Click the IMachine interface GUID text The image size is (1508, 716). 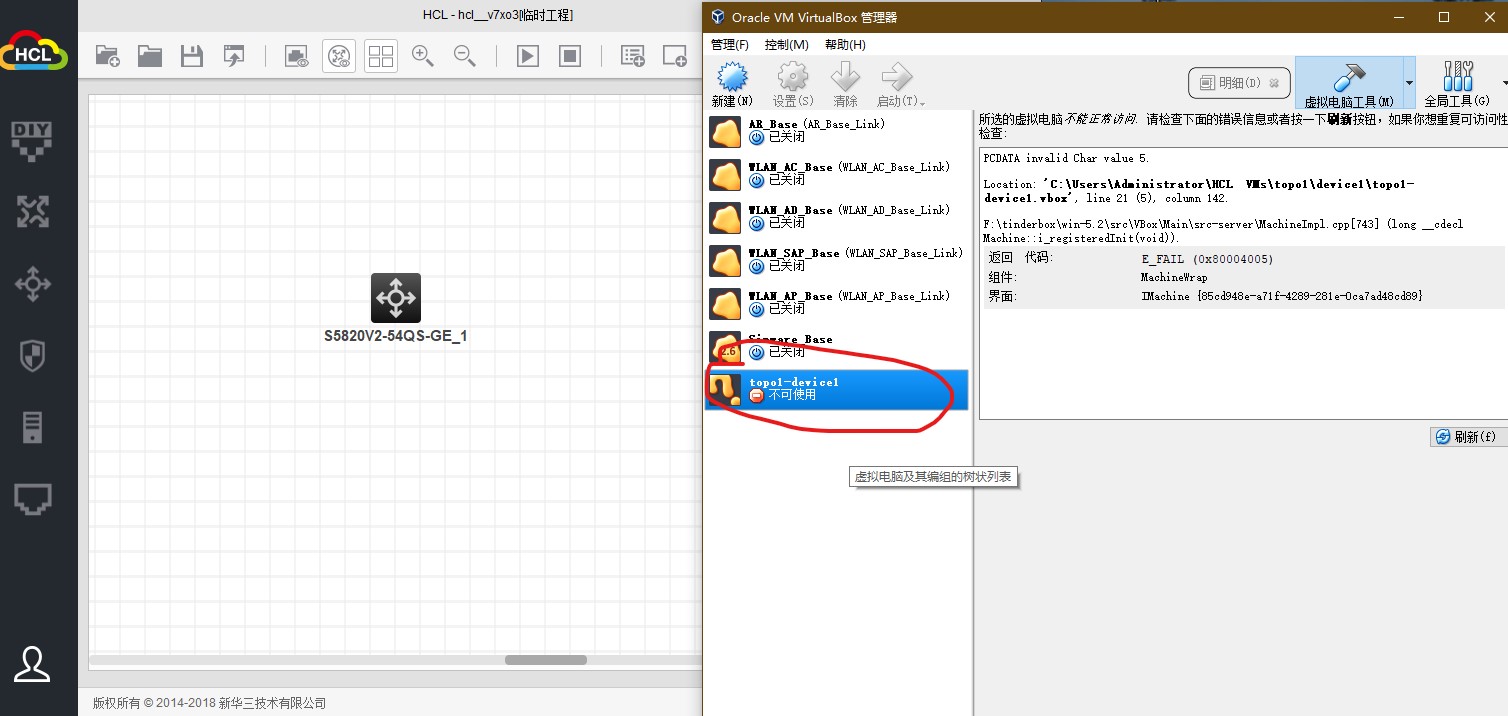click(x=1281, y=296)
